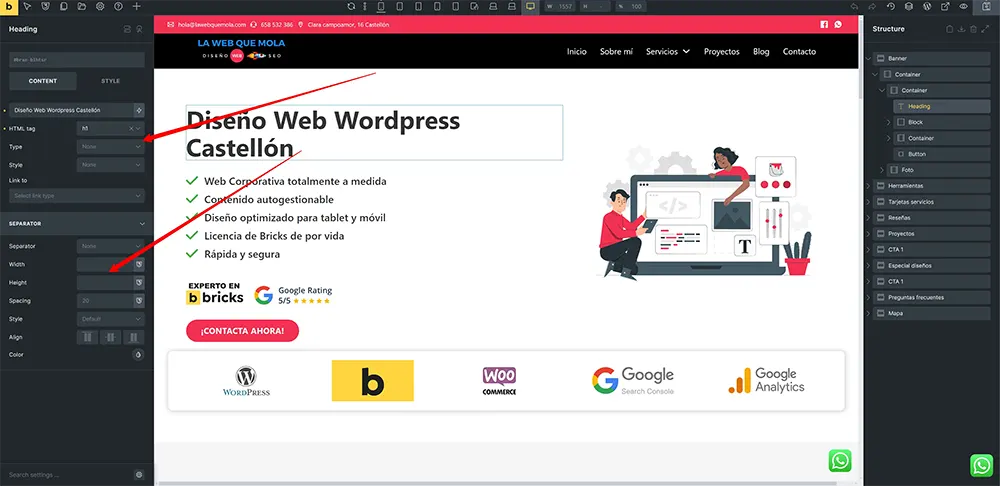This screenshot has height=486, width=1000.
Task: Open the Type dropdown
Action: 111,147
